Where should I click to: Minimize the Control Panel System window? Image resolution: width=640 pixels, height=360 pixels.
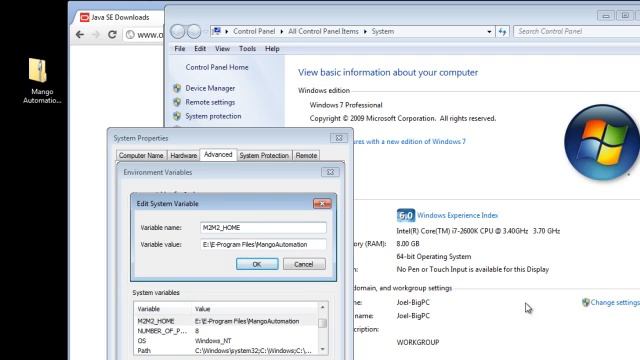606,16
